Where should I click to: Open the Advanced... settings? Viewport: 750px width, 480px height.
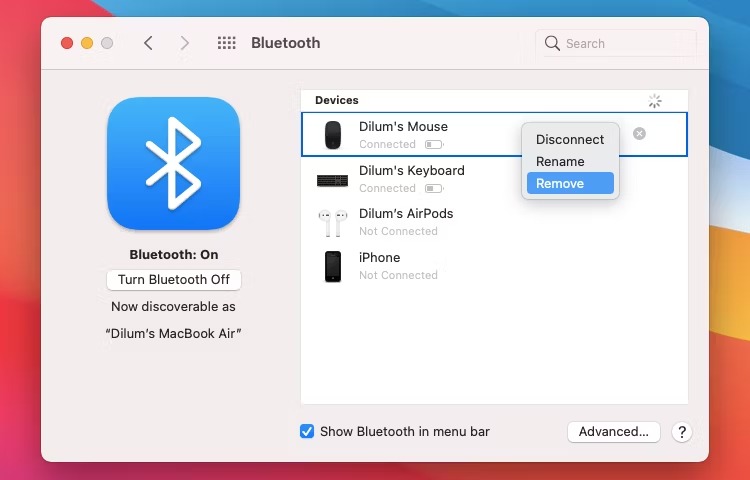pyautogui.click(x=613, y=432)
